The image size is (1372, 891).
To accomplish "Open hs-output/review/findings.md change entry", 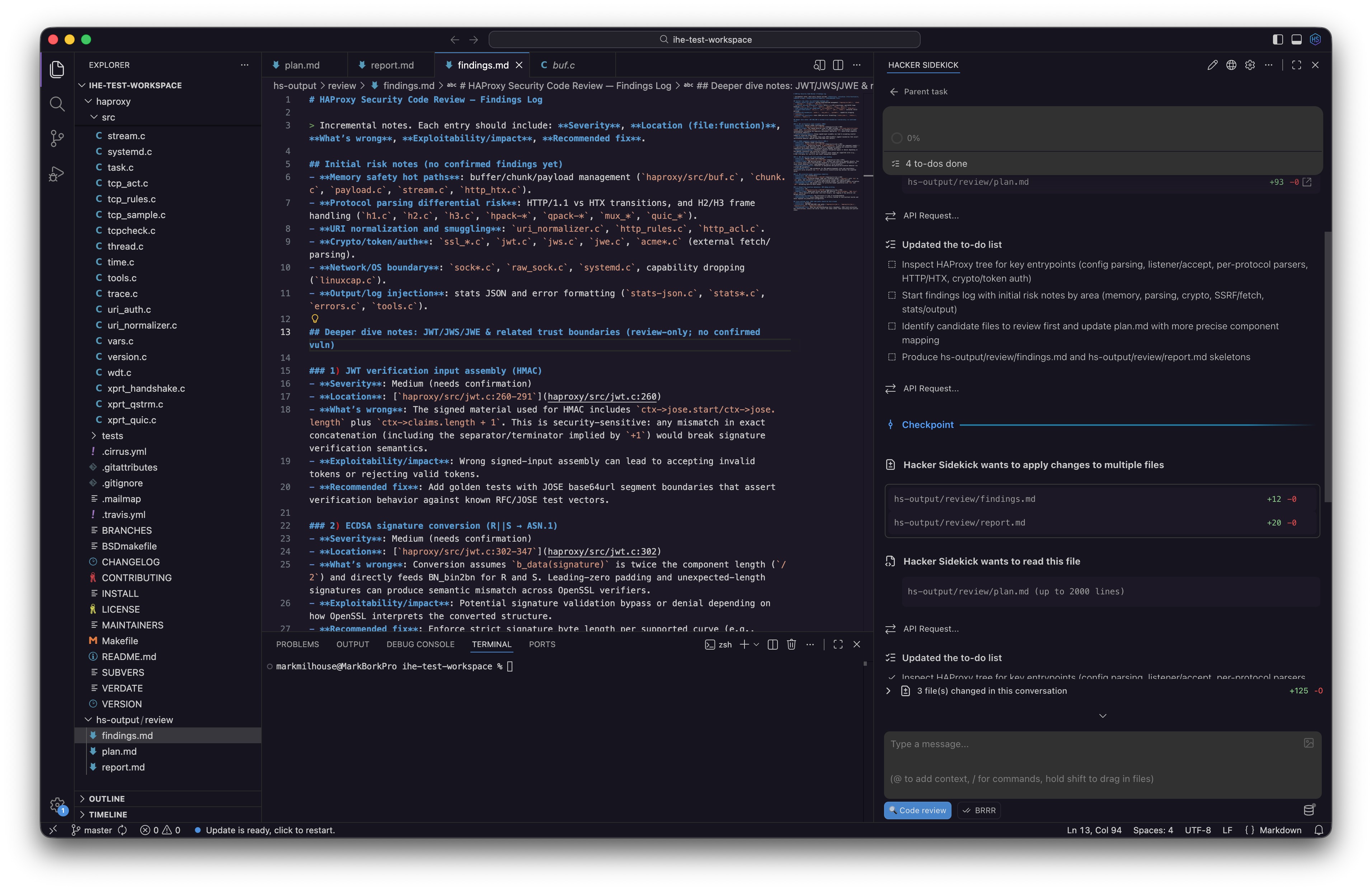I will (x=1101, y=499).
